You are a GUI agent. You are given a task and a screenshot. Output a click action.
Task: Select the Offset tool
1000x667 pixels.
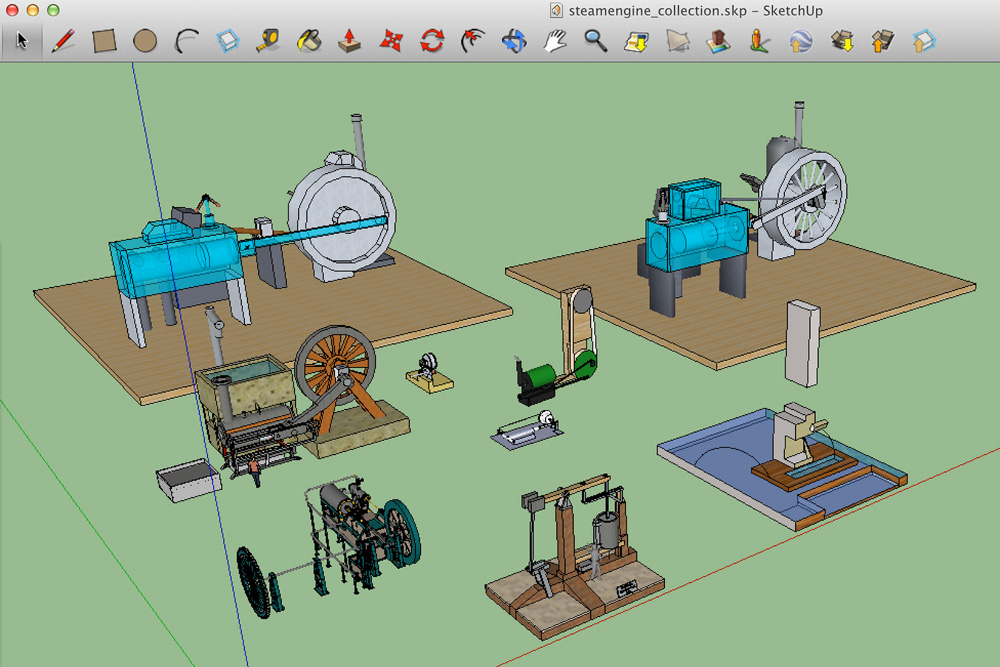pos(473,41)
